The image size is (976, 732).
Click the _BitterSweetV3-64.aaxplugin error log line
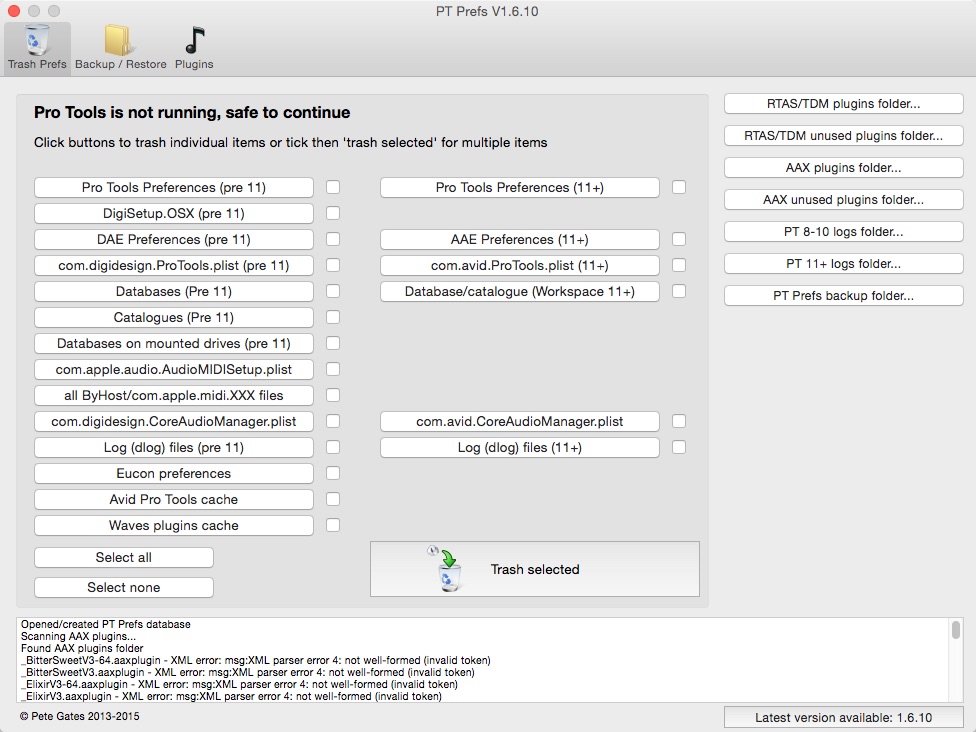(x=256, y=660)
